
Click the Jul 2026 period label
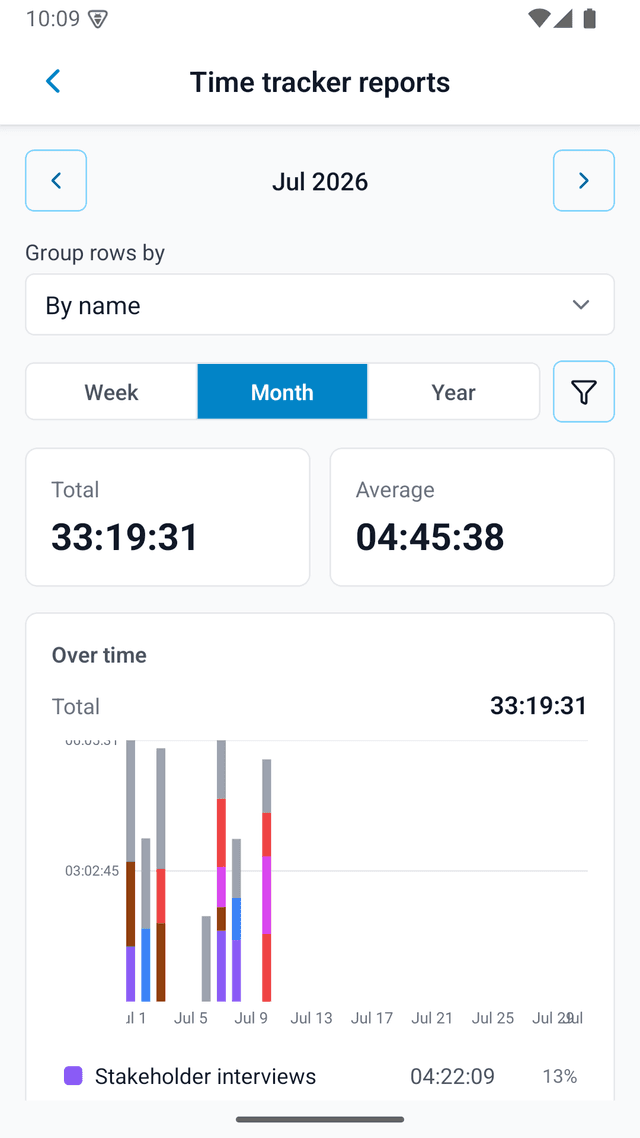tap(320, 181)
